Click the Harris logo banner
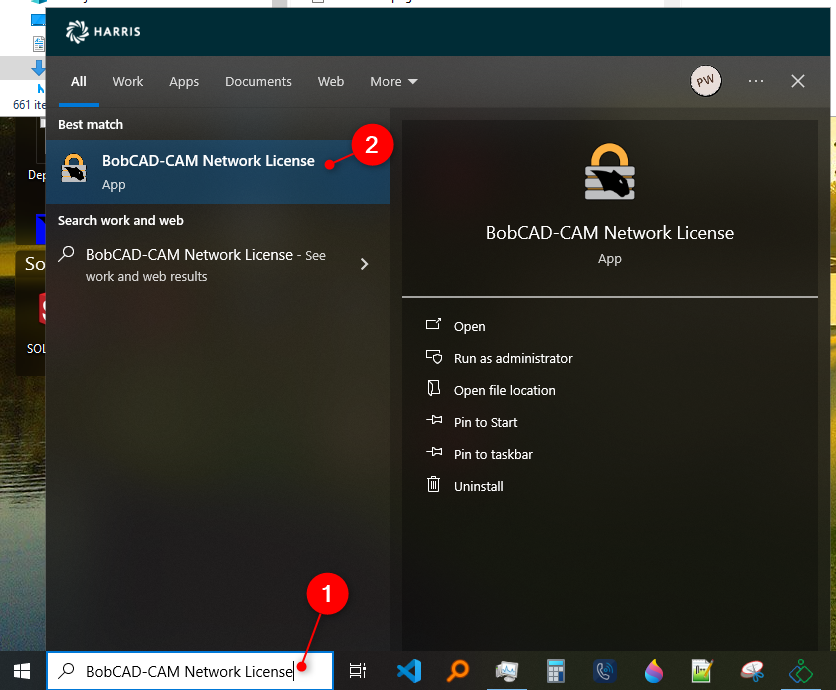This screenshot has width=836, height=690. 101,31
